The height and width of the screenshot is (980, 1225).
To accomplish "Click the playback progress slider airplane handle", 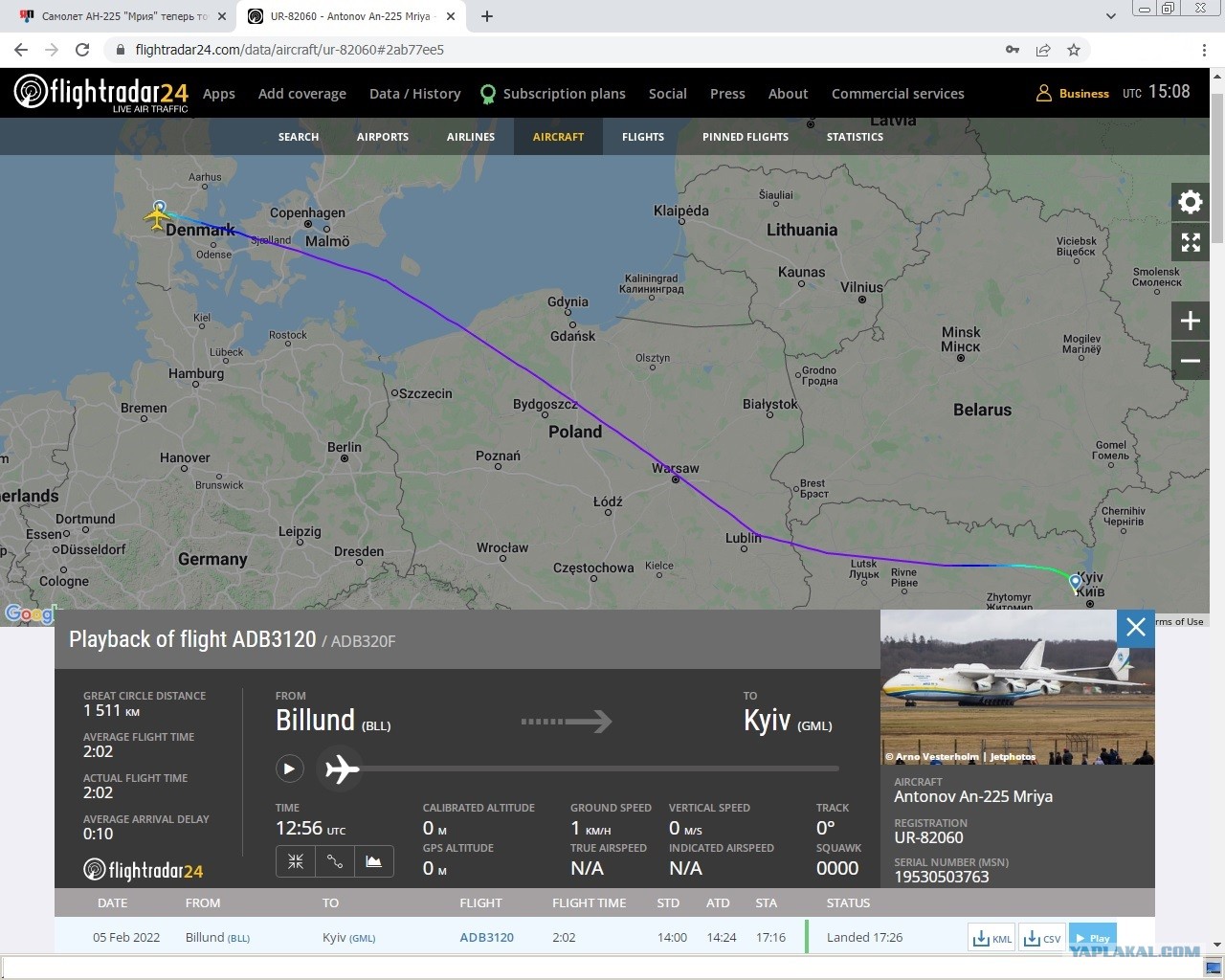I will [342, 768].
